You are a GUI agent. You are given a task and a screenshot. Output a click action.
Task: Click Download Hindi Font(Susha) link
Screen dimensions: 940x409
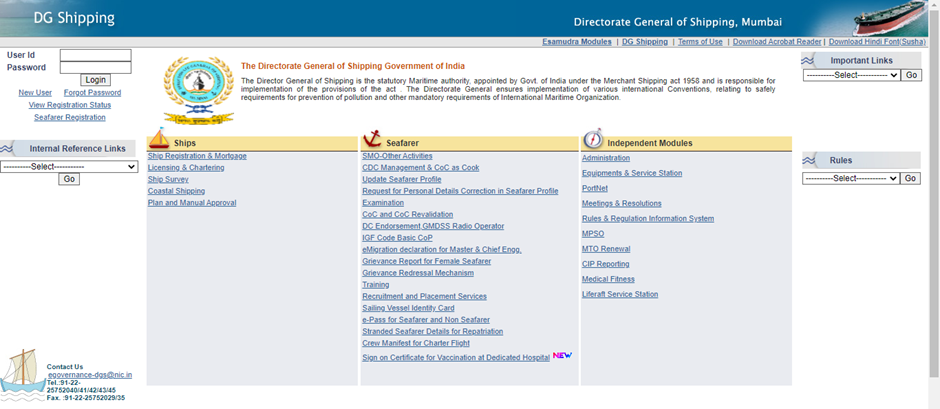878,42
